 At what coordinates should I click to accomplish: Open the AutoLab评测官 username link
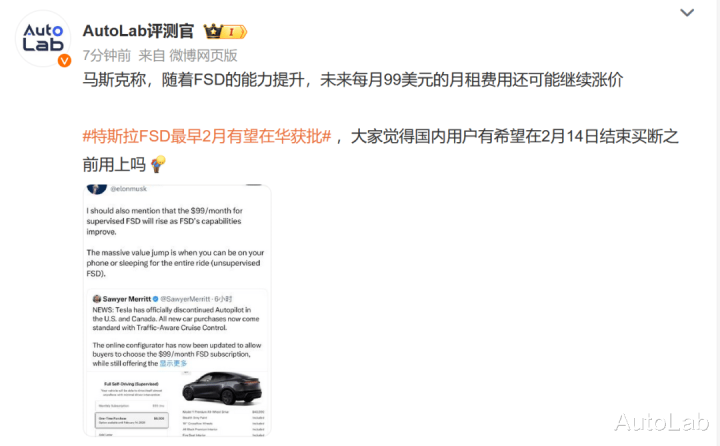(138, 31)
